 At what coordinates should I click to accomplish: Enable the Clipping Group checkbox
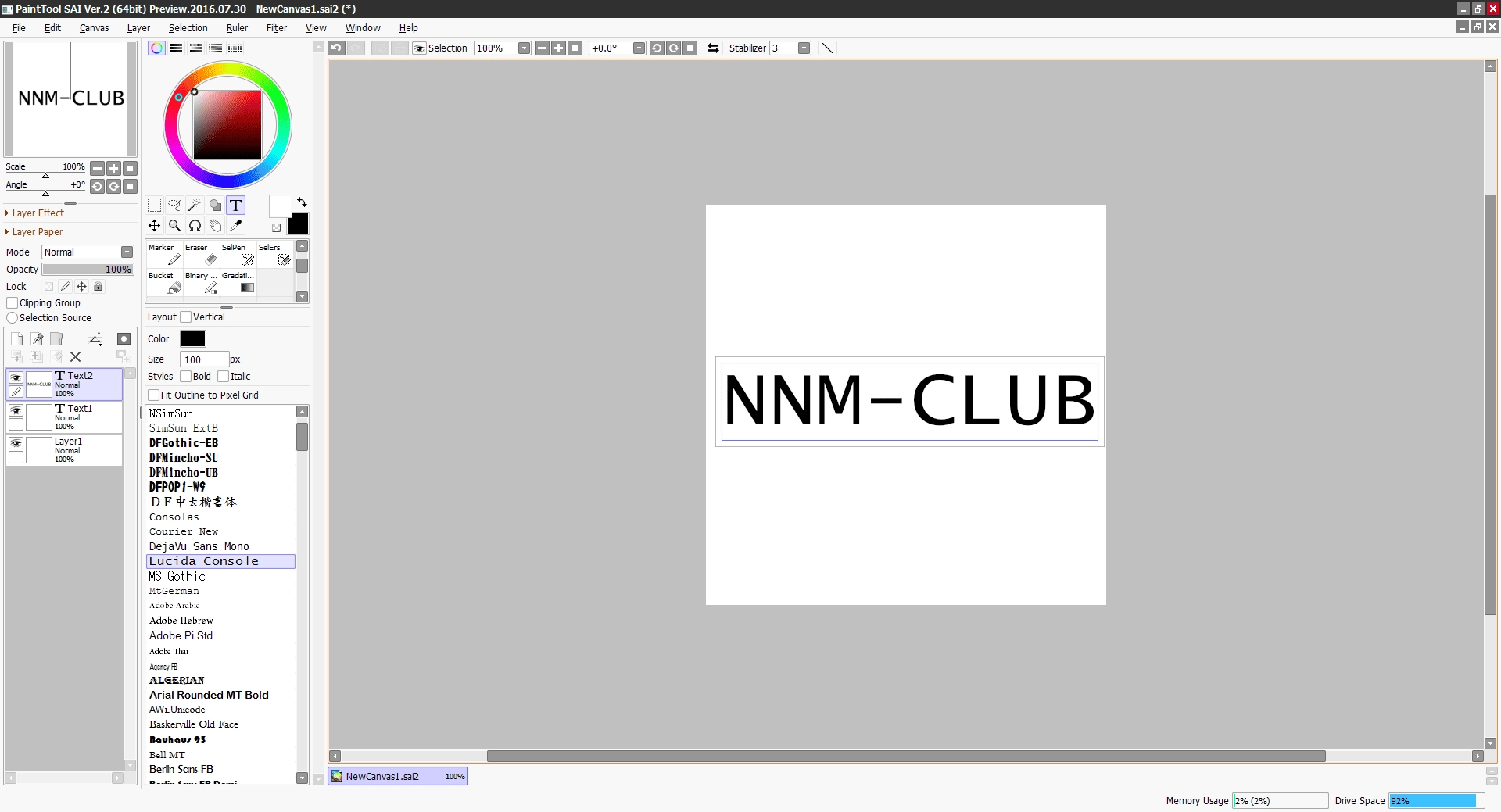pyautogui.click(x=13, y=303)
